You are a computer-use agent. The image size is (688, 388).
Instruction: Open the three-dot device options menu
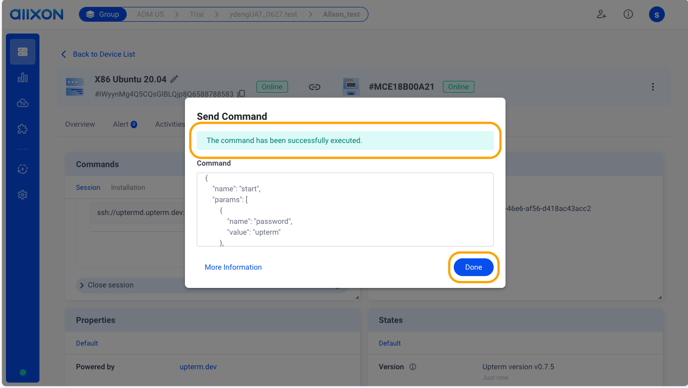pyautogui.click(x=653, y=87)
